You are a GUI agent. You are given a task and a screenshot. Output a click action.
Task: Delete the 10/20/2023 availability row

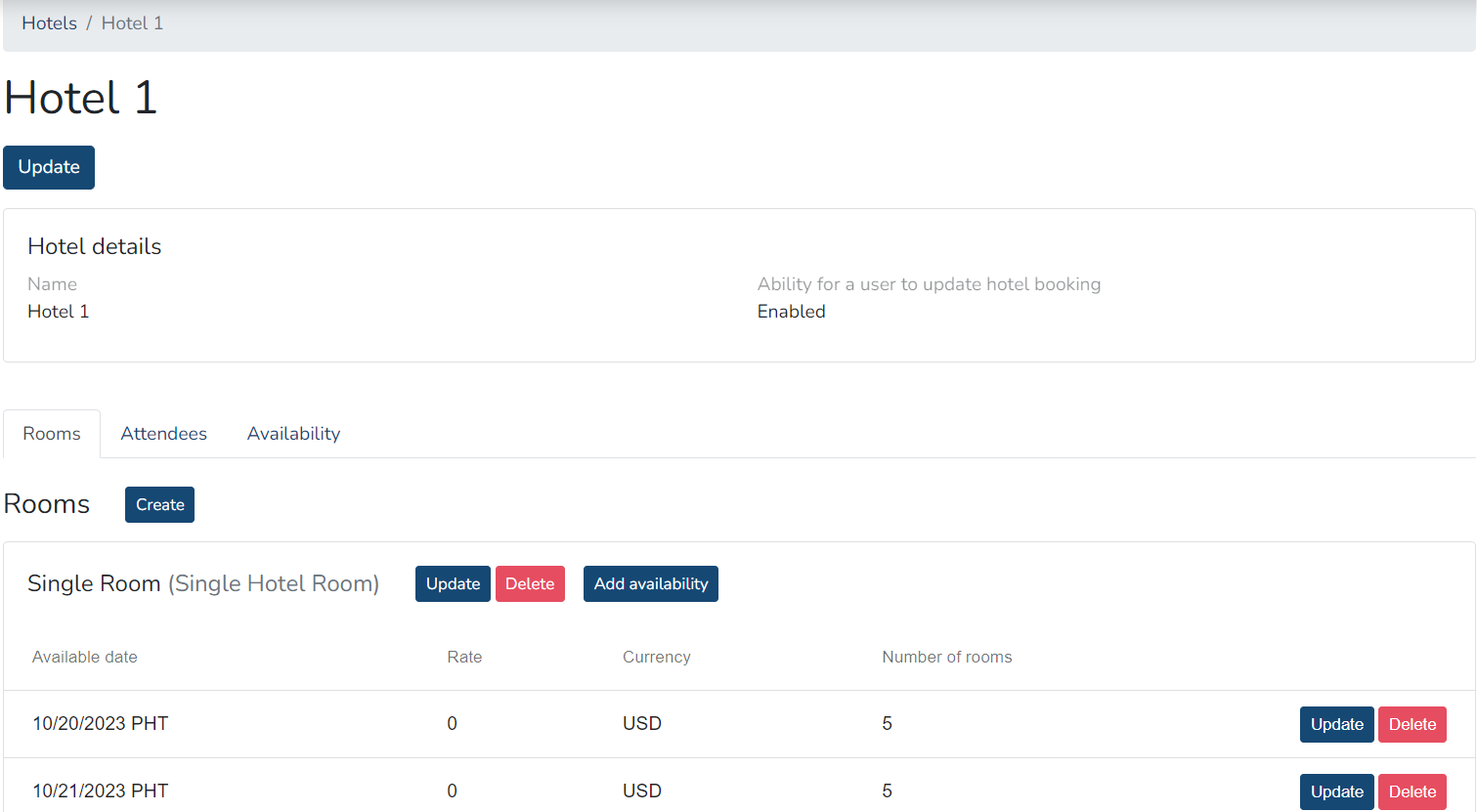click(x=1412, y=725)
